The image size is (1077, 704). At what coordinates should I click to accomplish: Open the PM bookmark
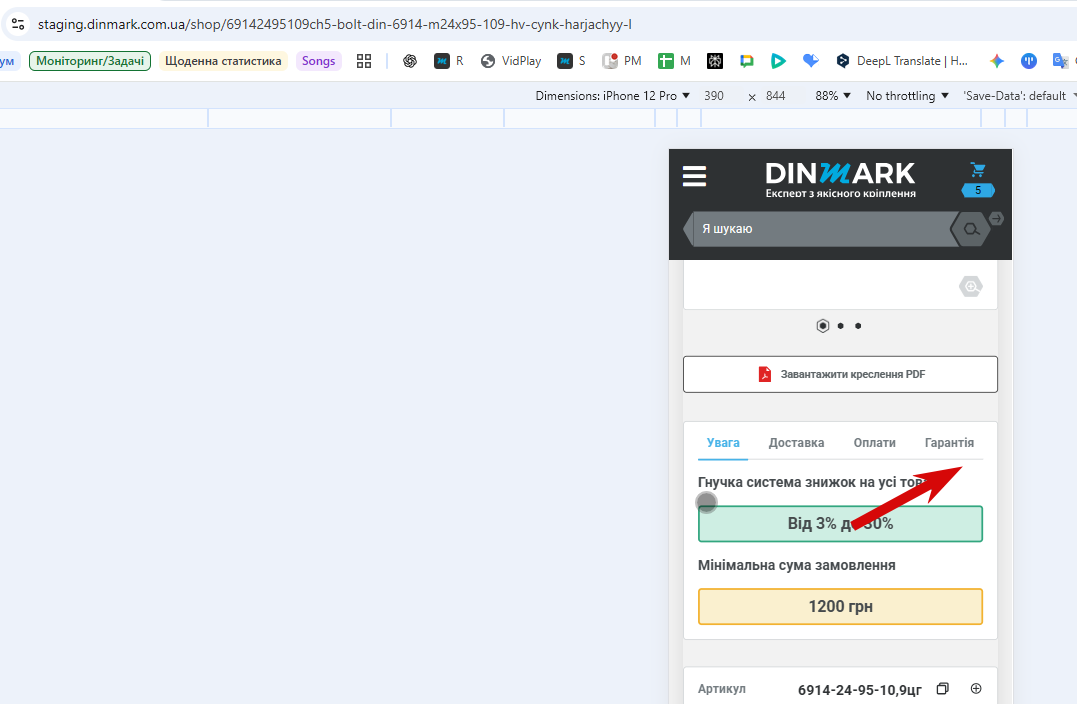tap(622, 61)
